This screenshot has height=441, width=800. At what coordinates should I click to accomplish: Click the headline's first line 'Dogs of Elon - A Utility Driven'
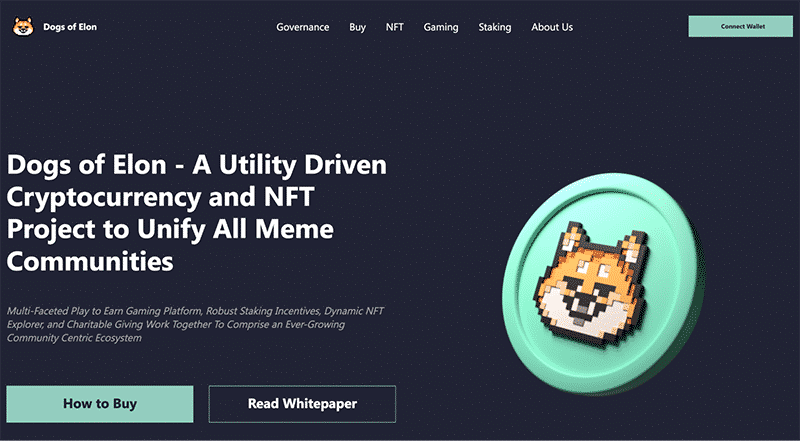(196, 165)
